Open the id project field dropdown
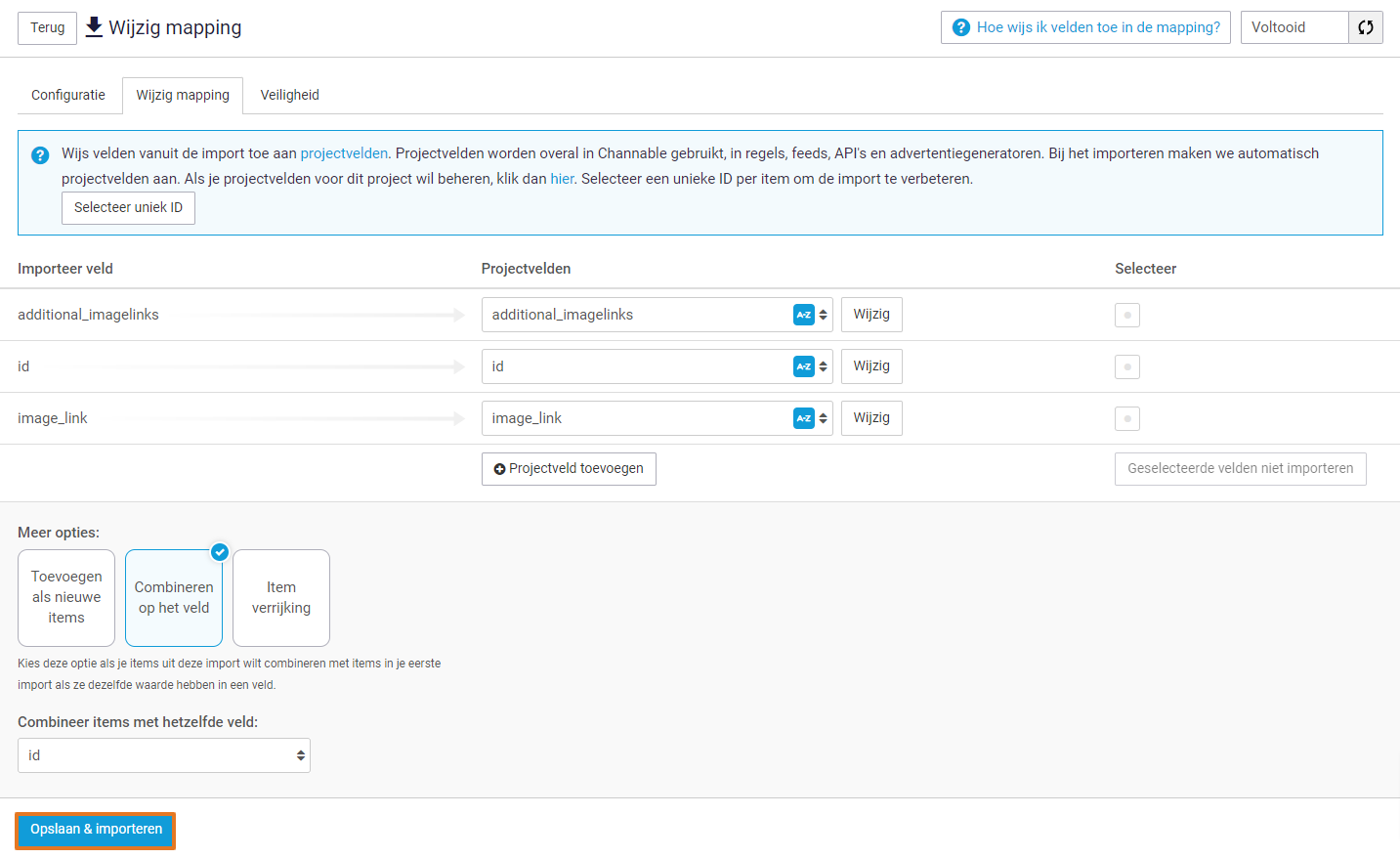Screen dimensions: 1400x858 (657, 366)
